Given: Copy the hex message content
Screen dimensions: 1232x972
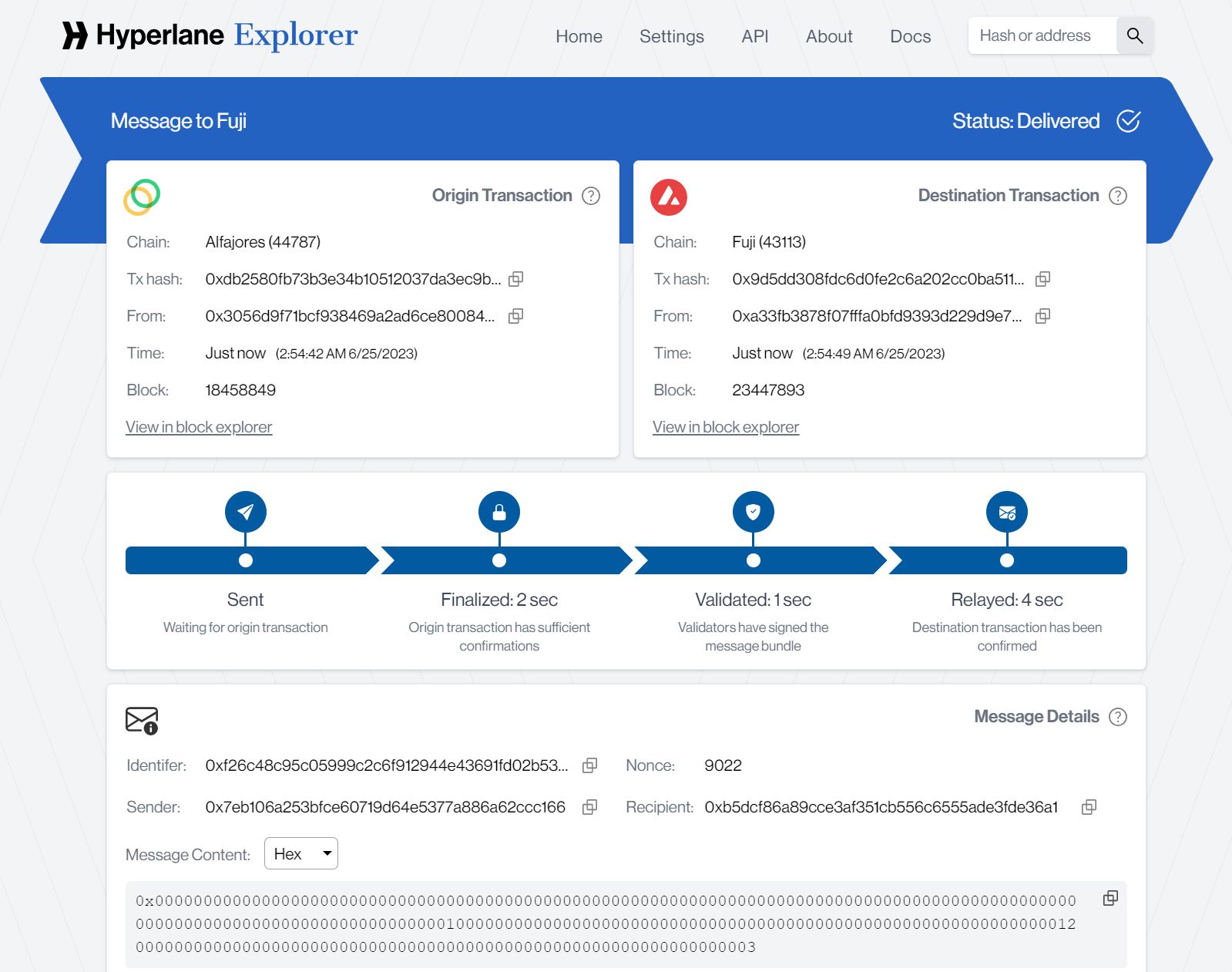Looking at the screenshot, I should coord(1110,898).
